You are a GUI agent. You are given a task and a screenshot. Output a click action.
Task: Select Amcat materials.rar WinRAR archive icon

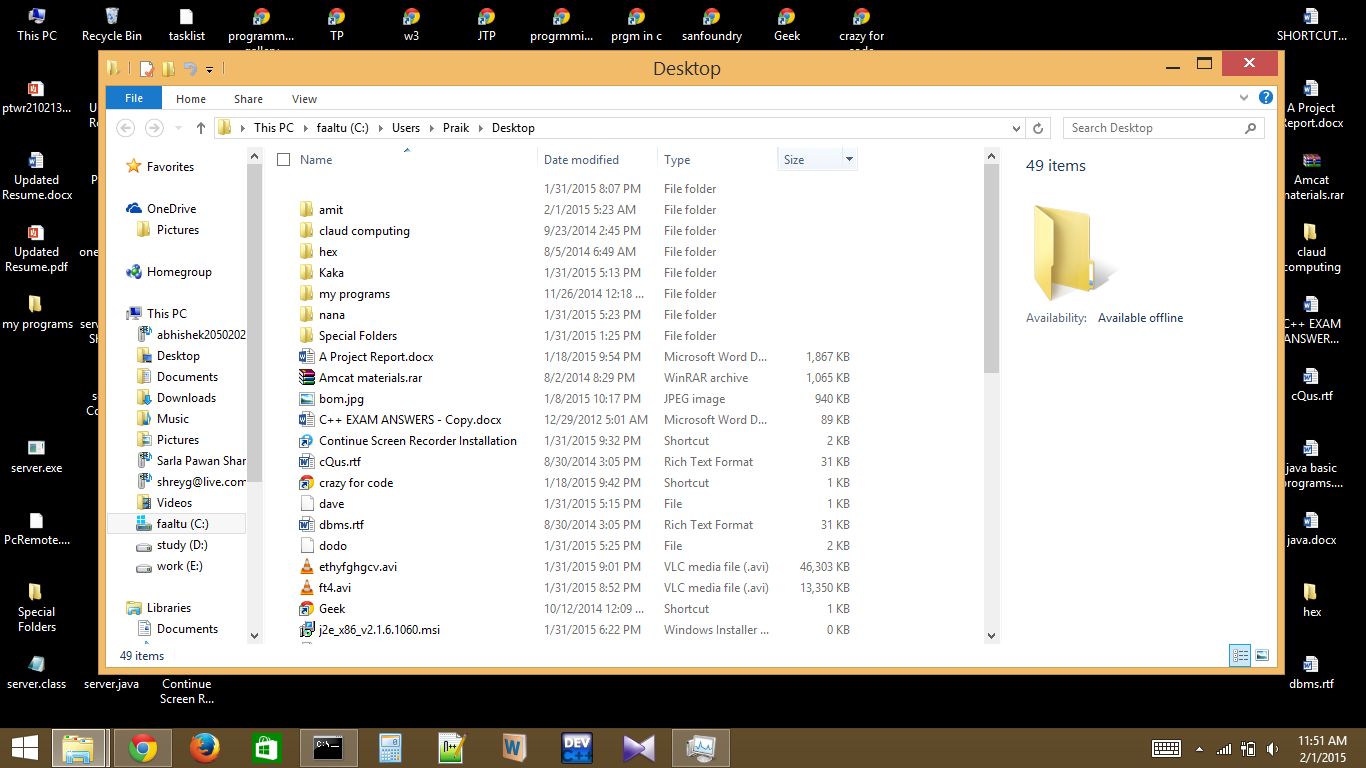tap(307, 378)
